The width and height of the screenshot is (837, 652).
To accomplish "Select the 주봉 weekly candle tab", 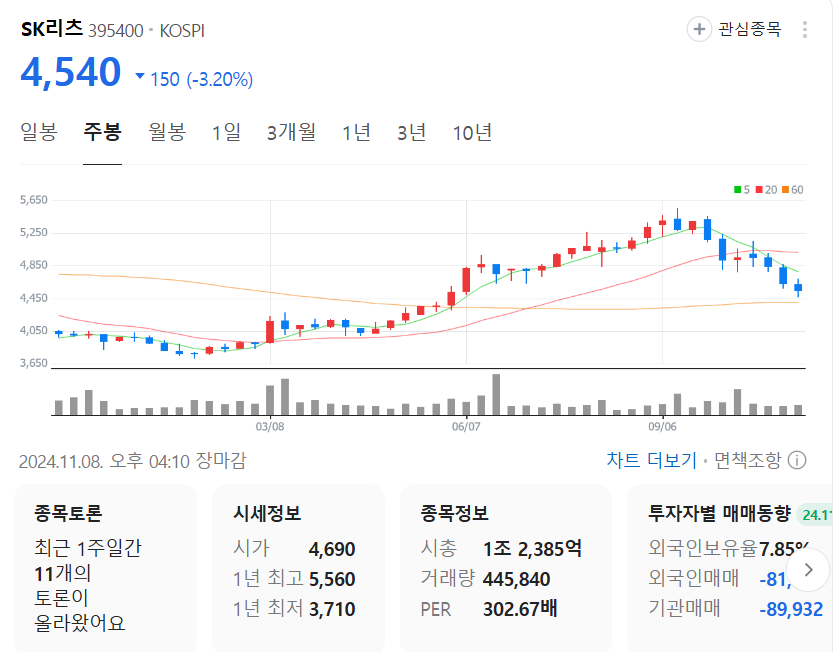I will (102, 132).
